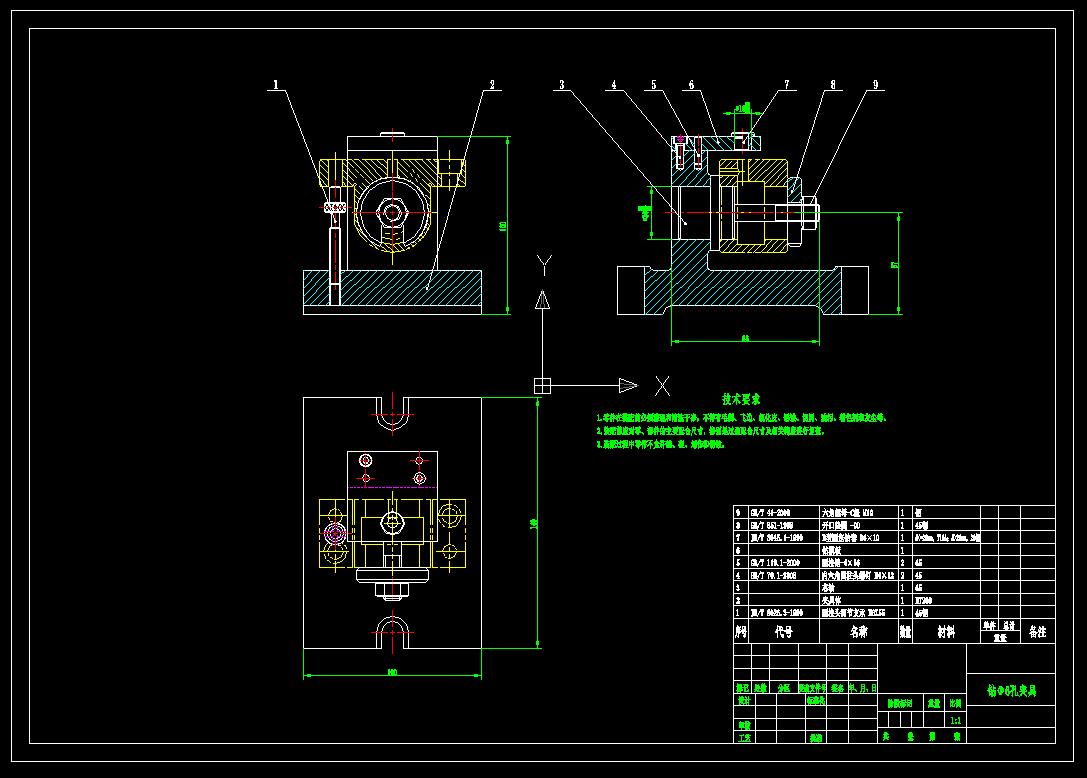Select balloon number 2 callout
1087x778 pixels.
492,85
